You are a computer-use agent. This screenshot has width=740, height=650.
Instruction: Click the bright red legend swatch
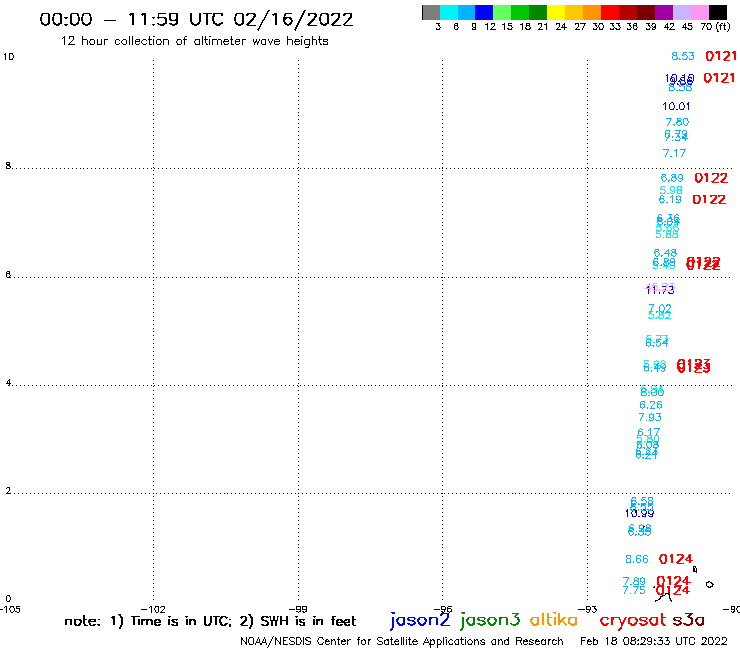point(610,12)
